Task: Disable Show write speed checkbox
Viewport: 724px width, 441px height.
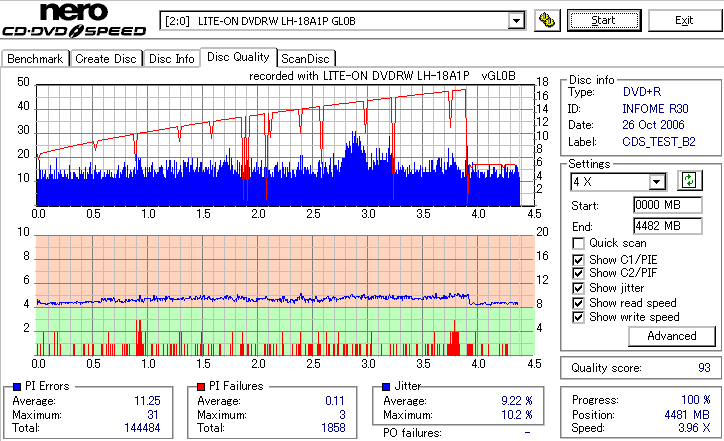Action: click(578, 317)
